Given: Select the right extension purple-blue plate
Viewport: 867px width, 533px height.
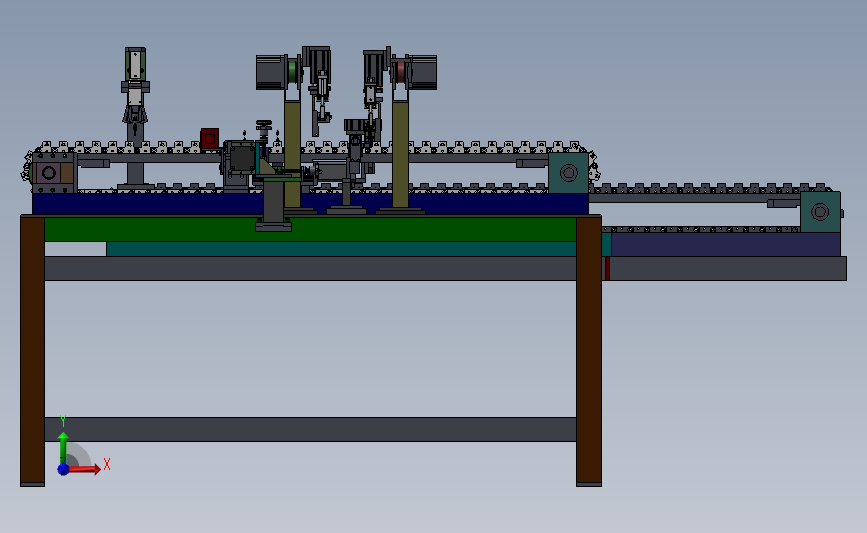Looking at the screenshot, I should click(x=725, y=244).
